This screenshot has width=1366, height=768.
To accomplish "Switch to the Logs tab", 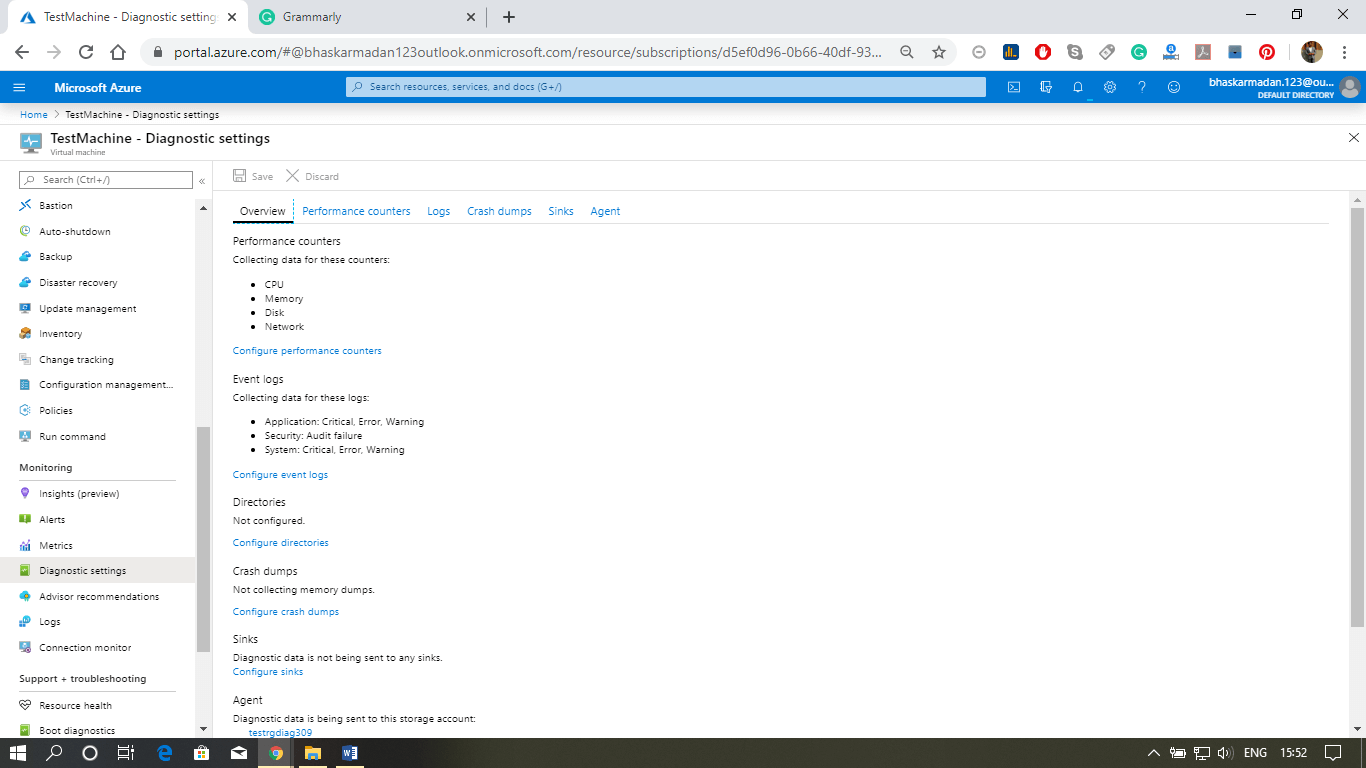I will [x=438, y=211].
